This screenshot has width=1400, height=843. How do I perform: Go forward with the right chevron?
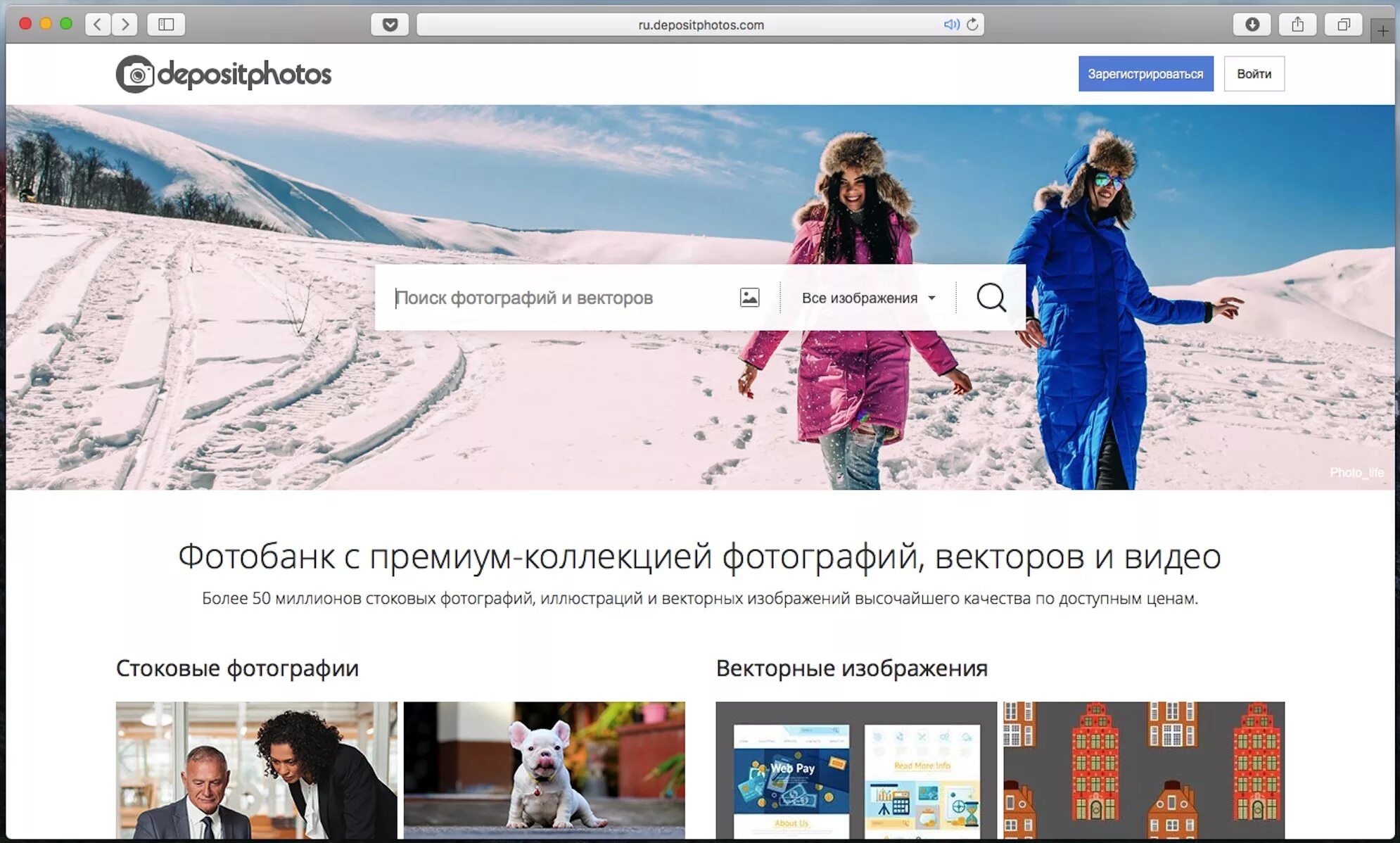tap(125, 25)
